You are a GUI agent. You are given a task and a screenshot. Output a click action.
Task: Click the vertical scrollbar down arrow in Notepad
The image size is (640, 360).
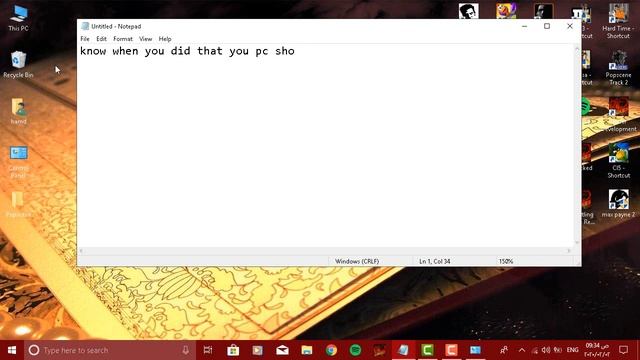click(x=577, y=242)
